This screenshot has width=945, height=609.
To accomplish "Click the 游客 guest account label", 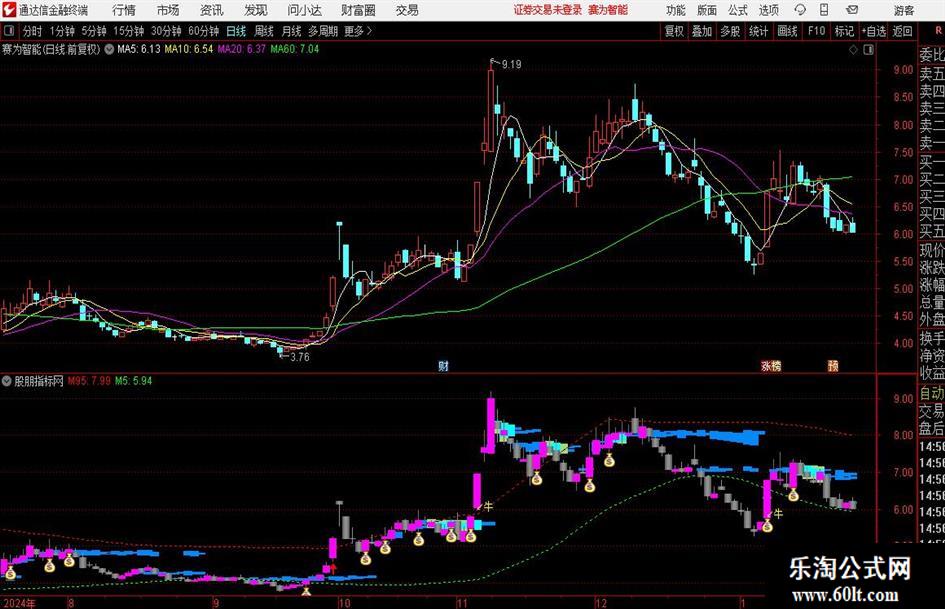I will pos(904,10).
